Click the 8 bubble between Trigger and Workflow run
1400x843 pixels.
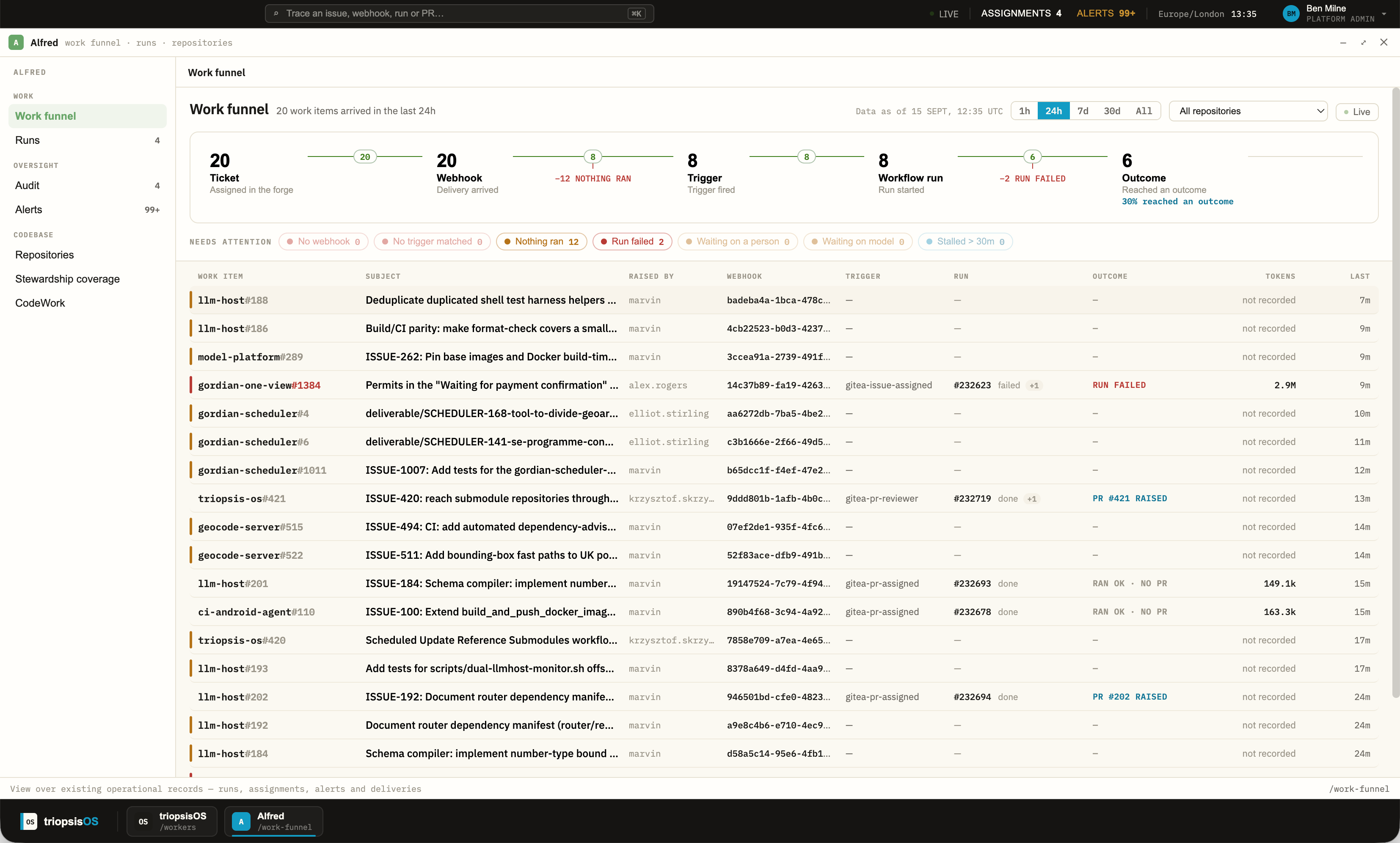click(x=806, y=157)
